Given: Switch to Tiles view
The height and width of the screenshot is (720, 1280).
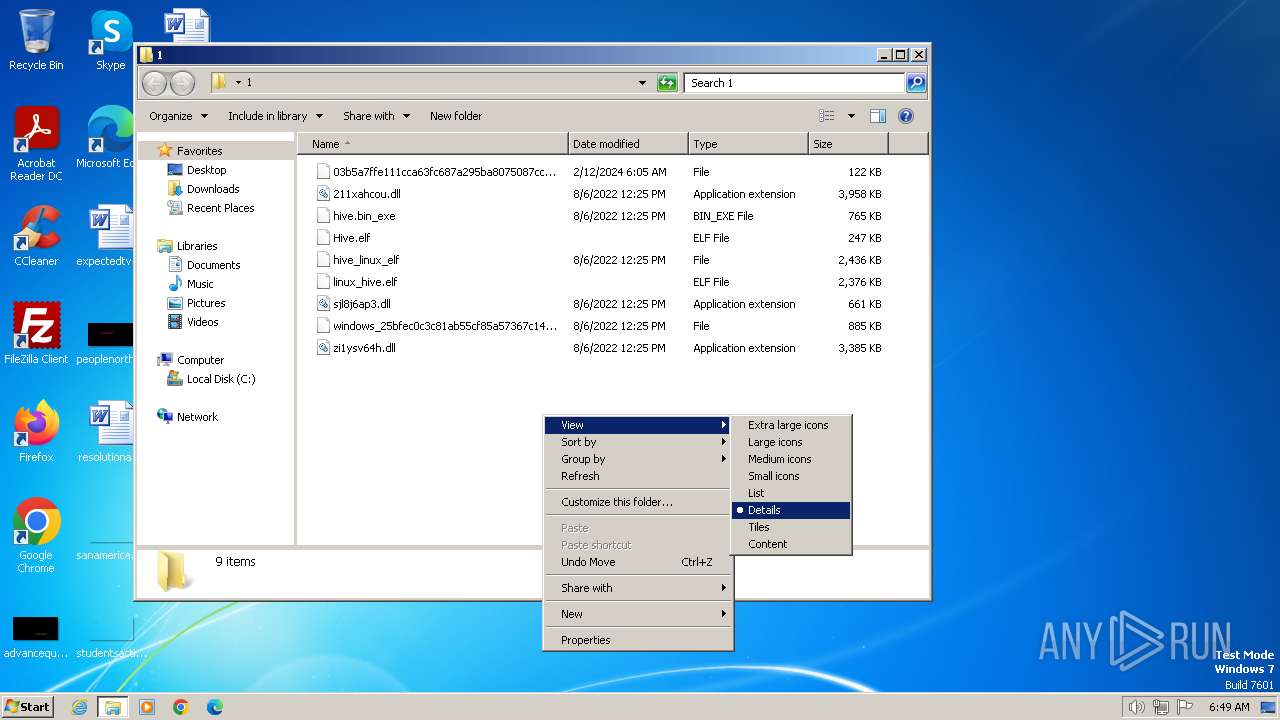Looking at the screenshot, I should point(791,527).
